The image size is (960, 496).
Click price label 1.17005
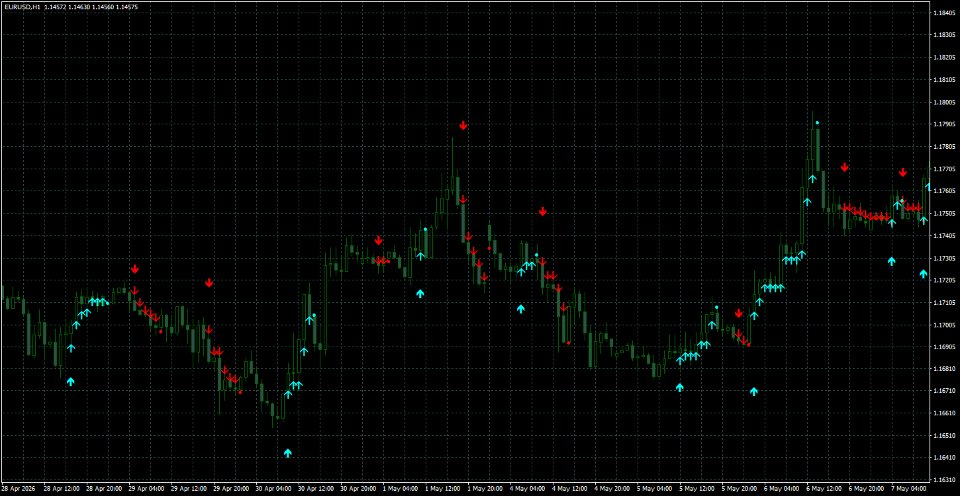coord(943,325)
